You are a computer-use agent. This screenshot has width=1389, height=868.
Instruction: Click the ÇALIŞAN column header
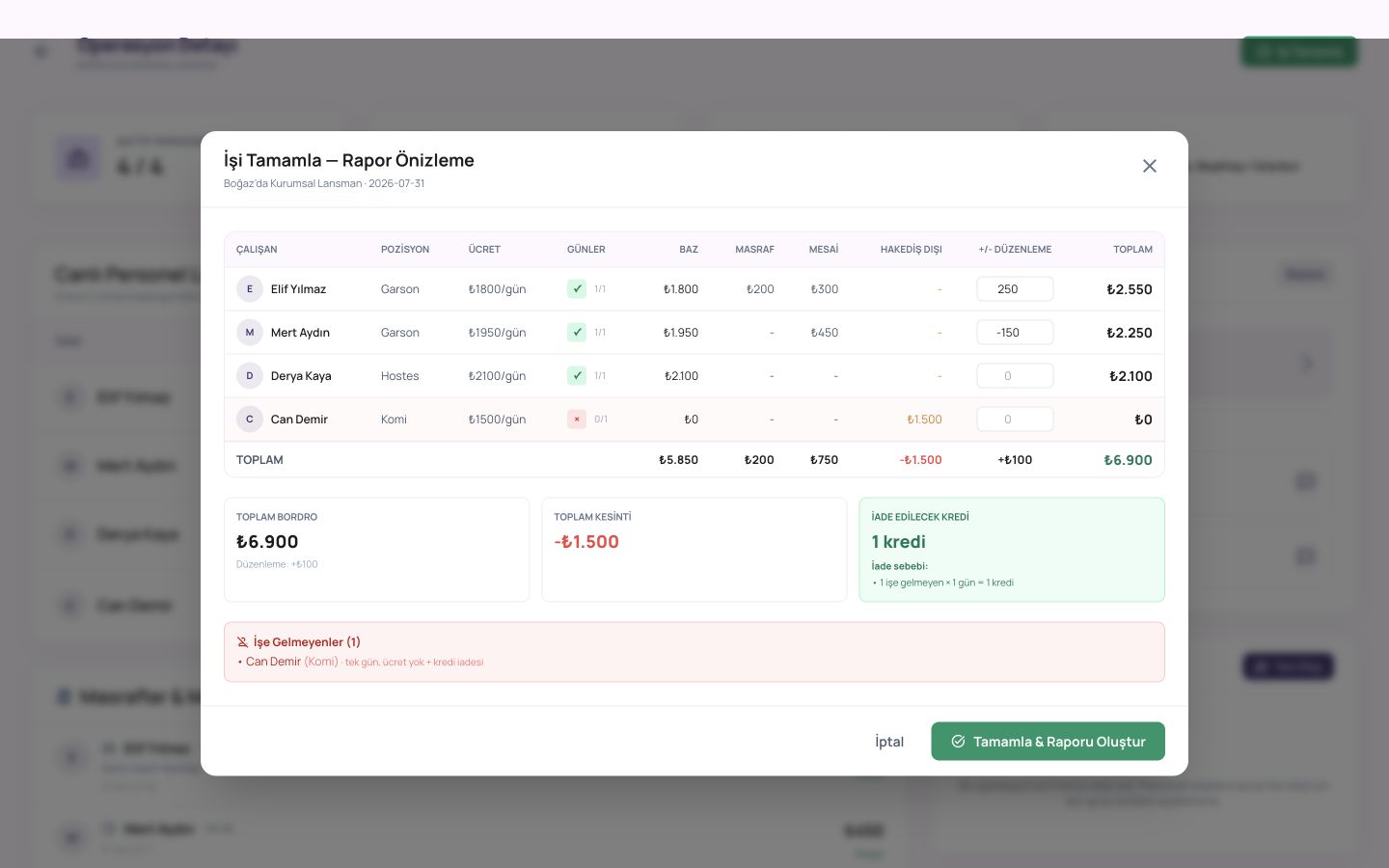tap(257, 250)
